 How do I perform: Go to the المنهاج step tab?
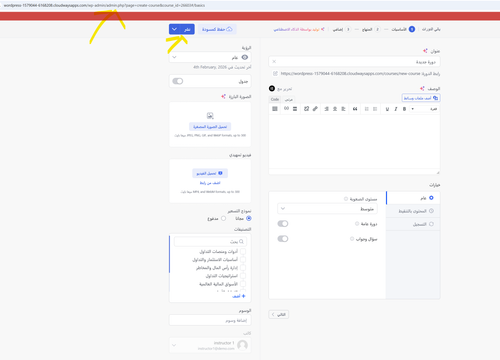[370, 29]
